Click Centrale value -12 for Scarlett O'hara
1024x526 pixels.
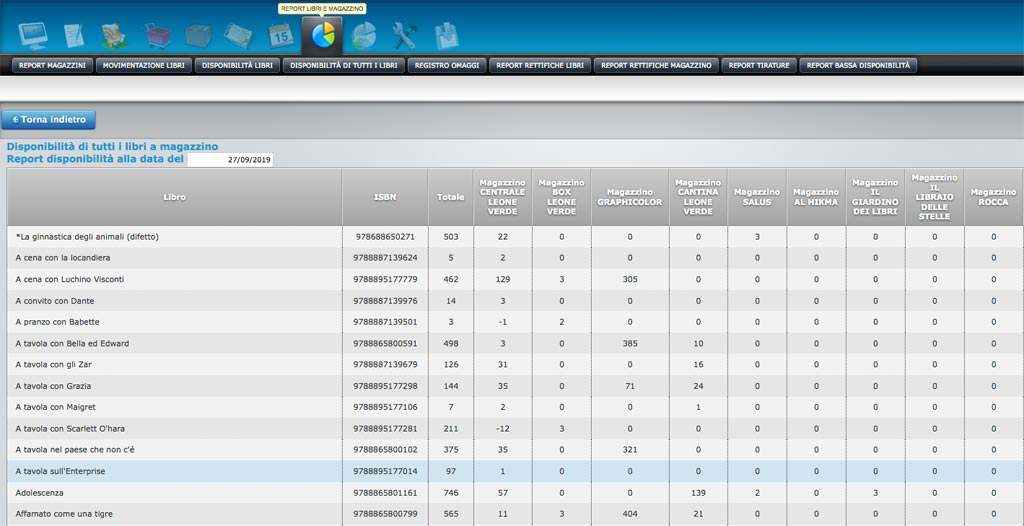(502, 429)
